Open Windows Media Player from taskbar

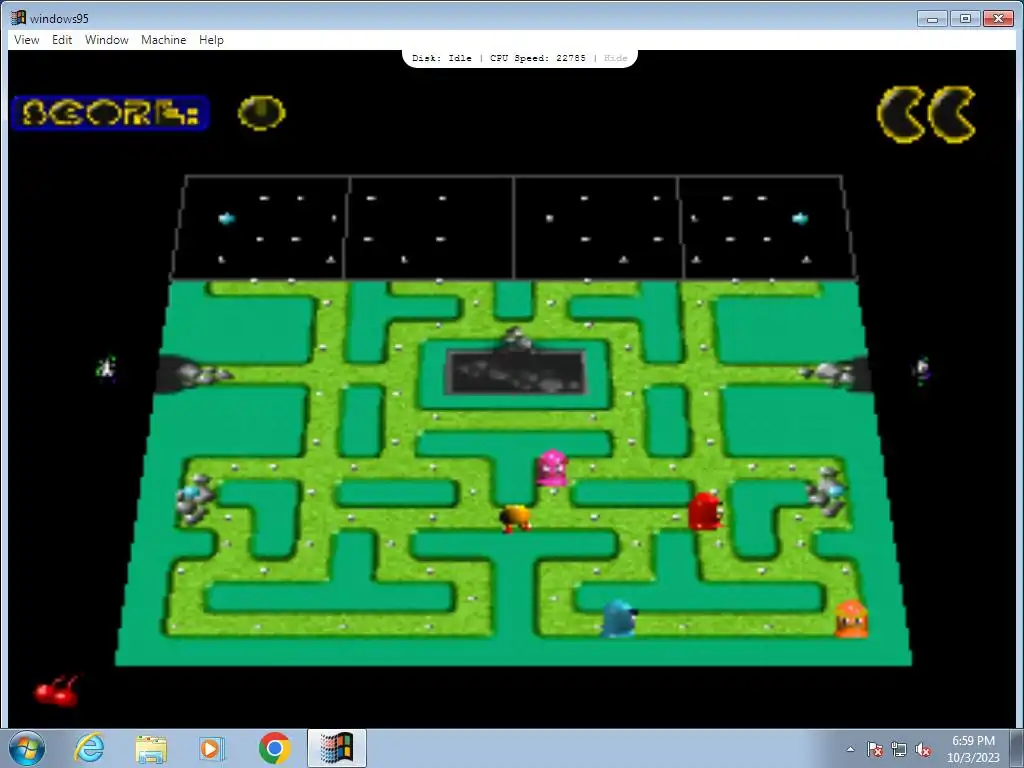tap(212, 748)
